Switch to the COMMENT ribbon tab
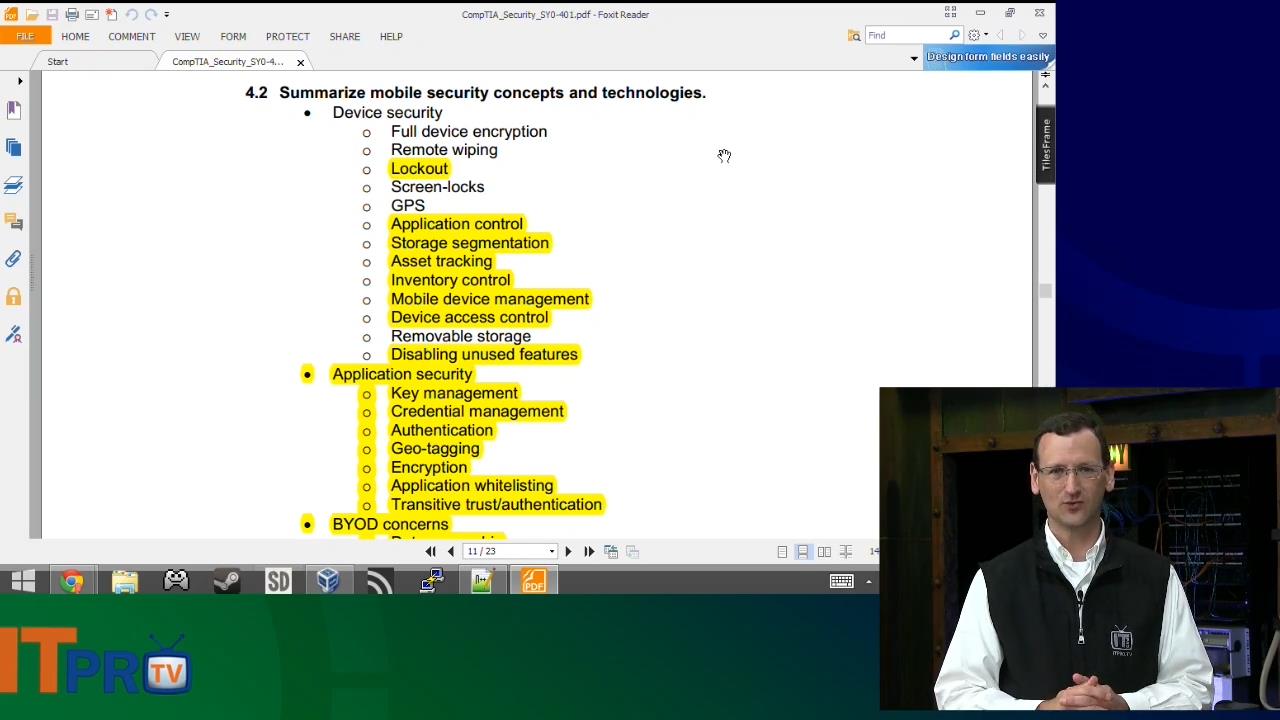The height and width of the screenshot is (720, 1280). pyautogui.click(x=132, y=36)
